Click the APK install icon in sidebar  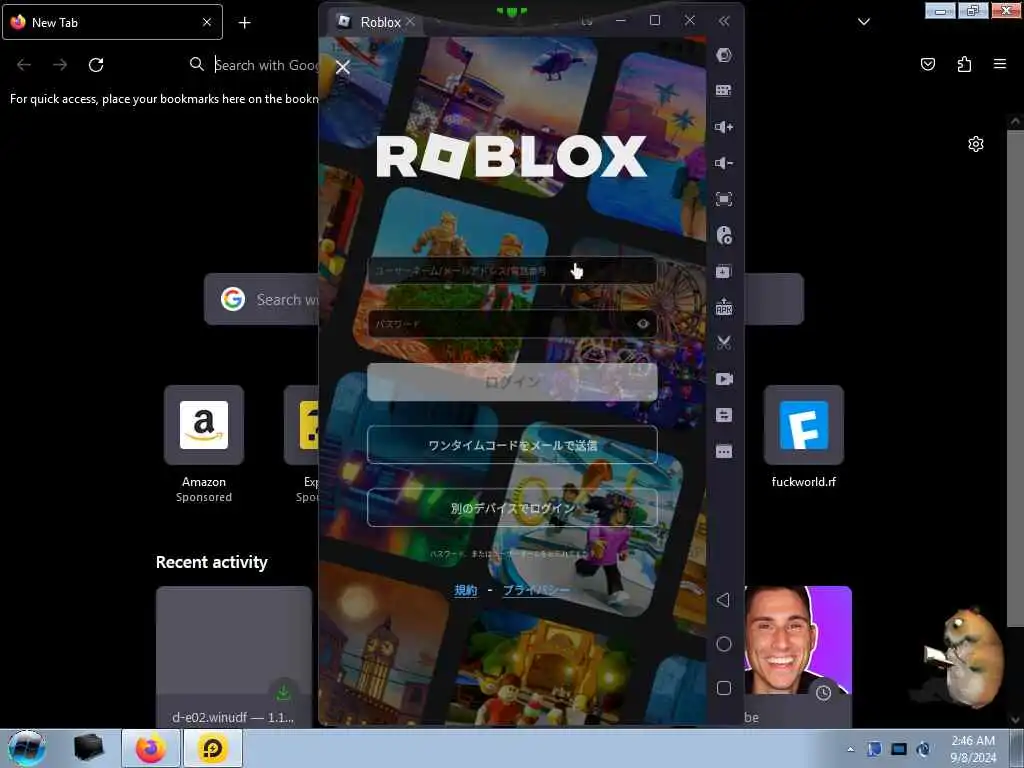tap(724, 307)
